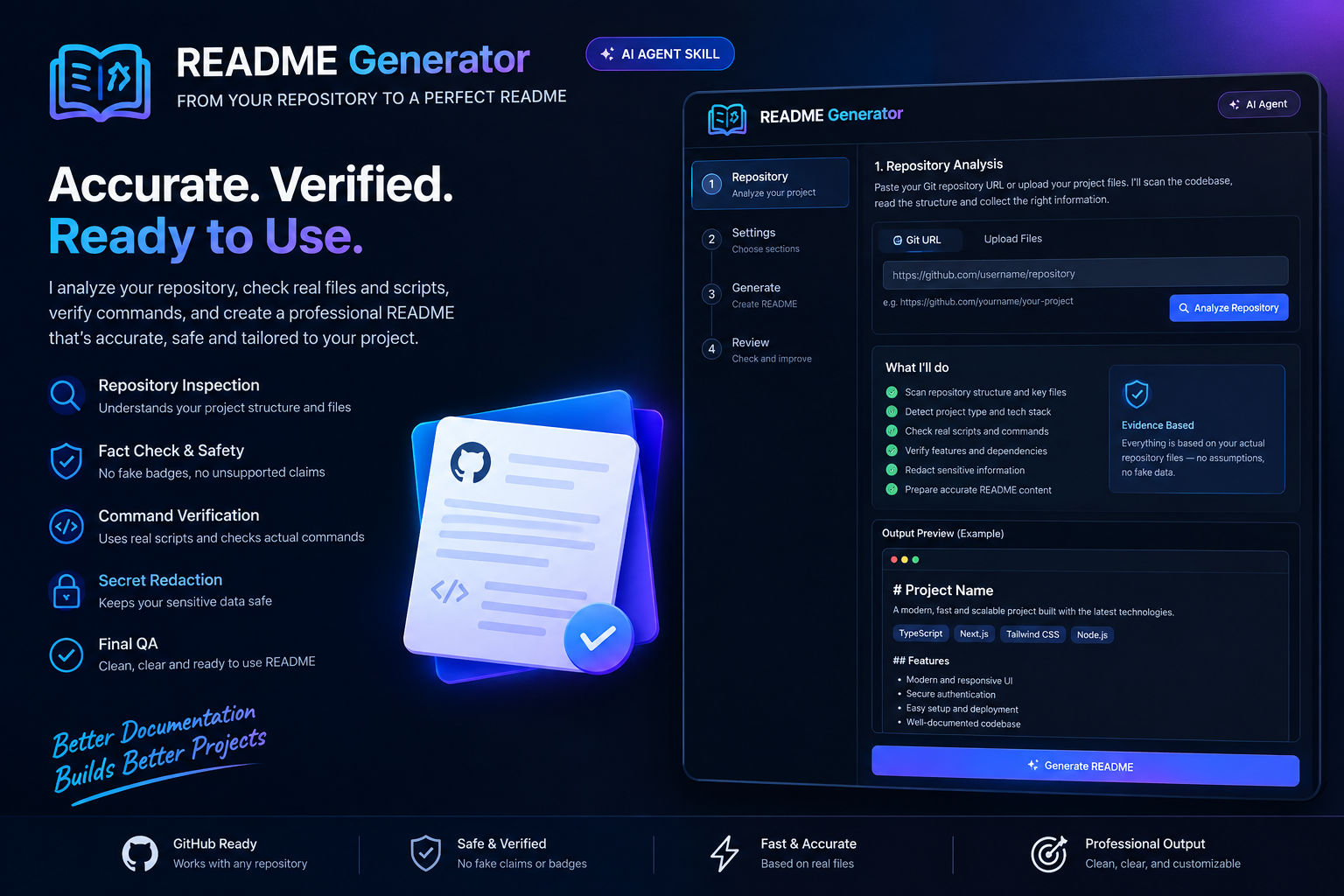Click the Evidence Based shield icon
1344x896 pixels.
point(1137,395)
